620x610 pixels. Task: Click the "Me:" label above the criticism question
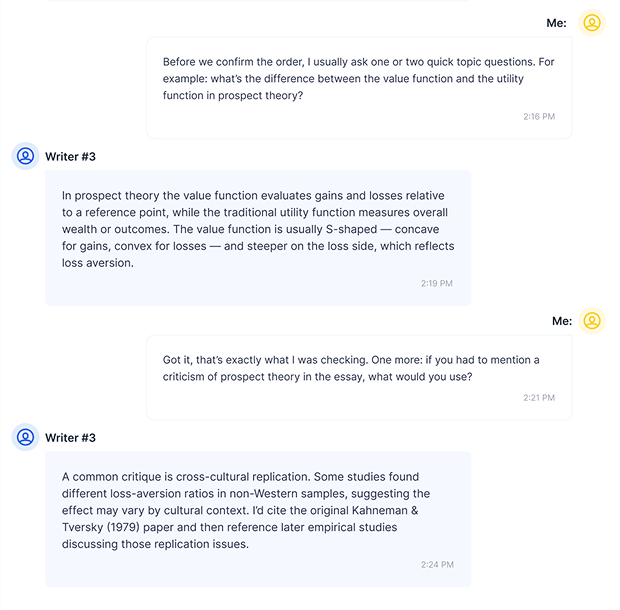[x=562, y=321]
